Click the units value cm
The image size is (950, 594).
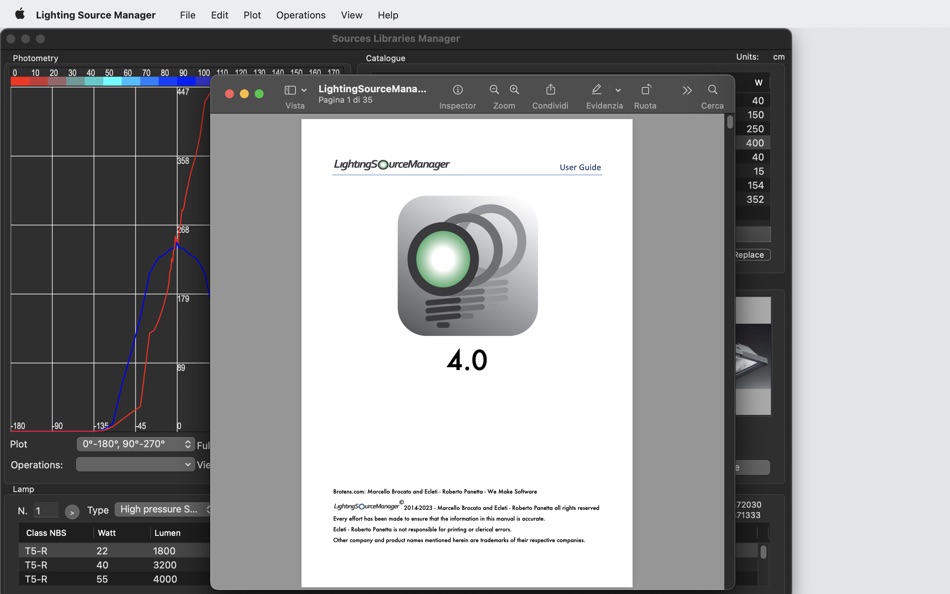779,57
